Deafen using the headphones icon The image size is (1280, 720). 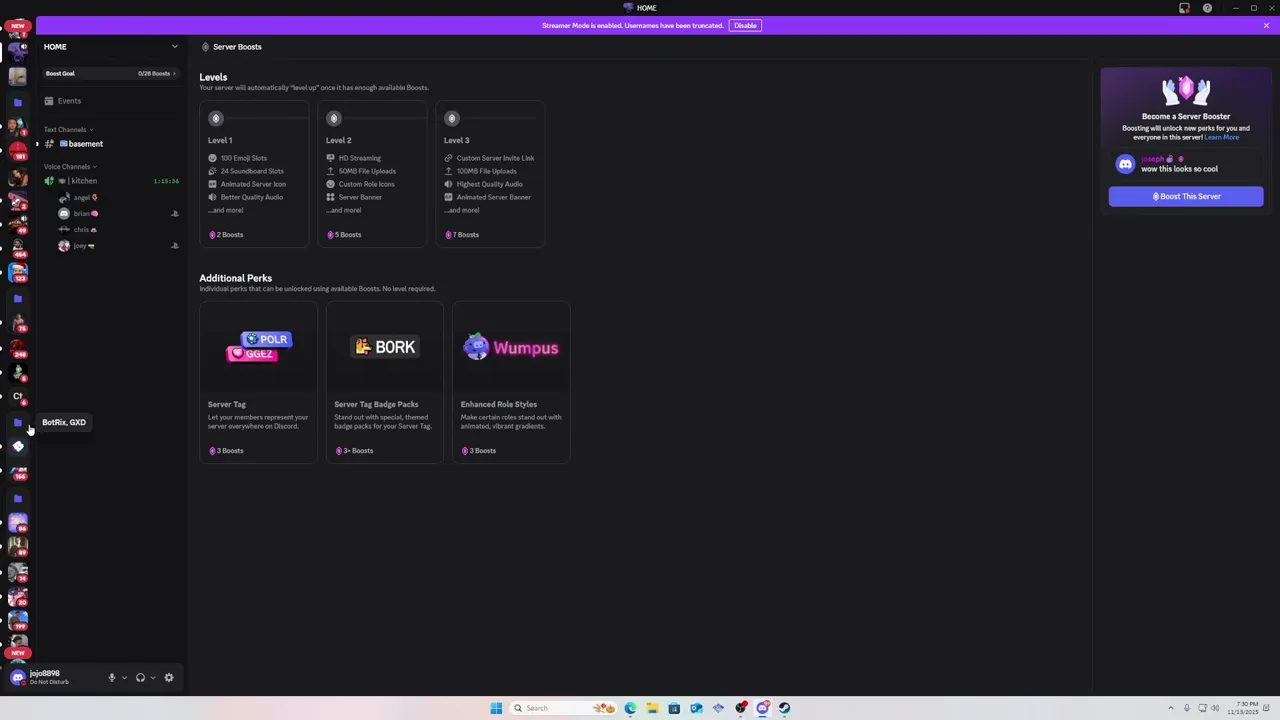coord(140,678)
